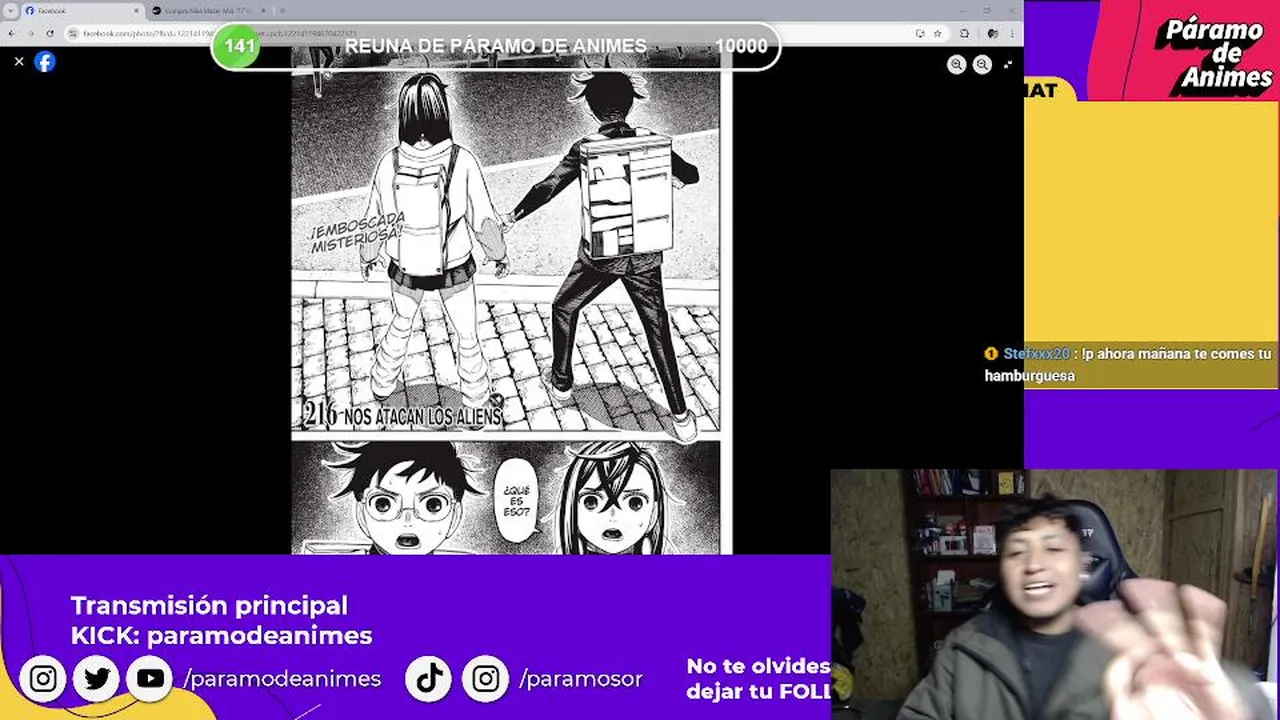The height and width of the screenshot is (720, 1280).
Task: Click the KICK: paramodeanimes text
Action: (221, 635)
